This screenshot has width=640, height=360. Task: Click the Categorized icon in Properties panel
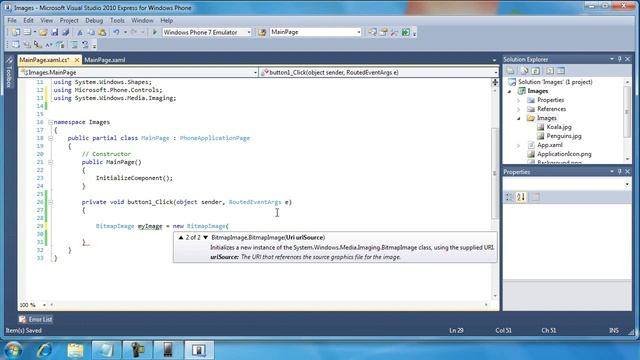pos(509,197)
